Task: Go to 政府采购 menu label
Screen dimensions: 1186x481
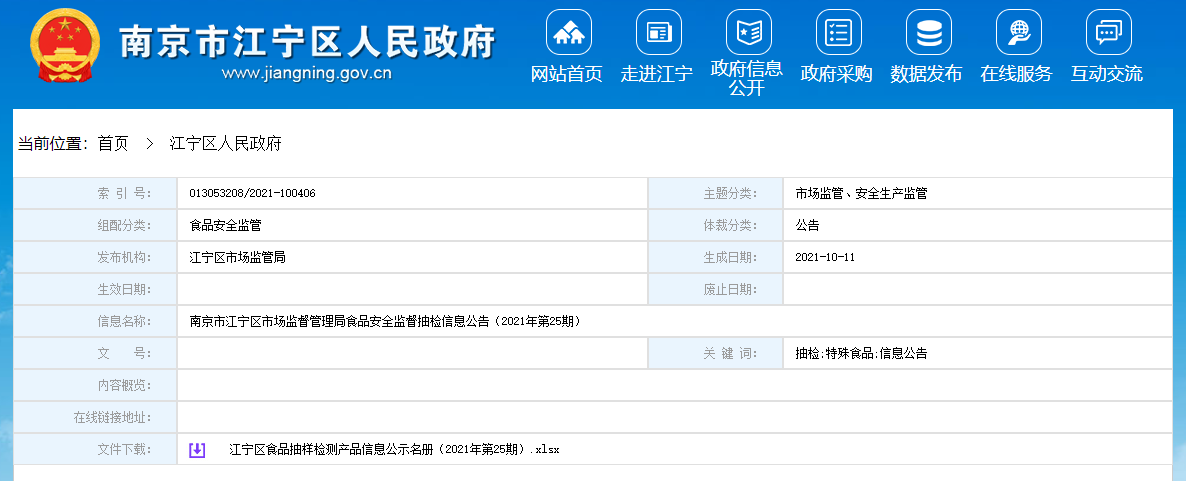Action: pos(837,74)
